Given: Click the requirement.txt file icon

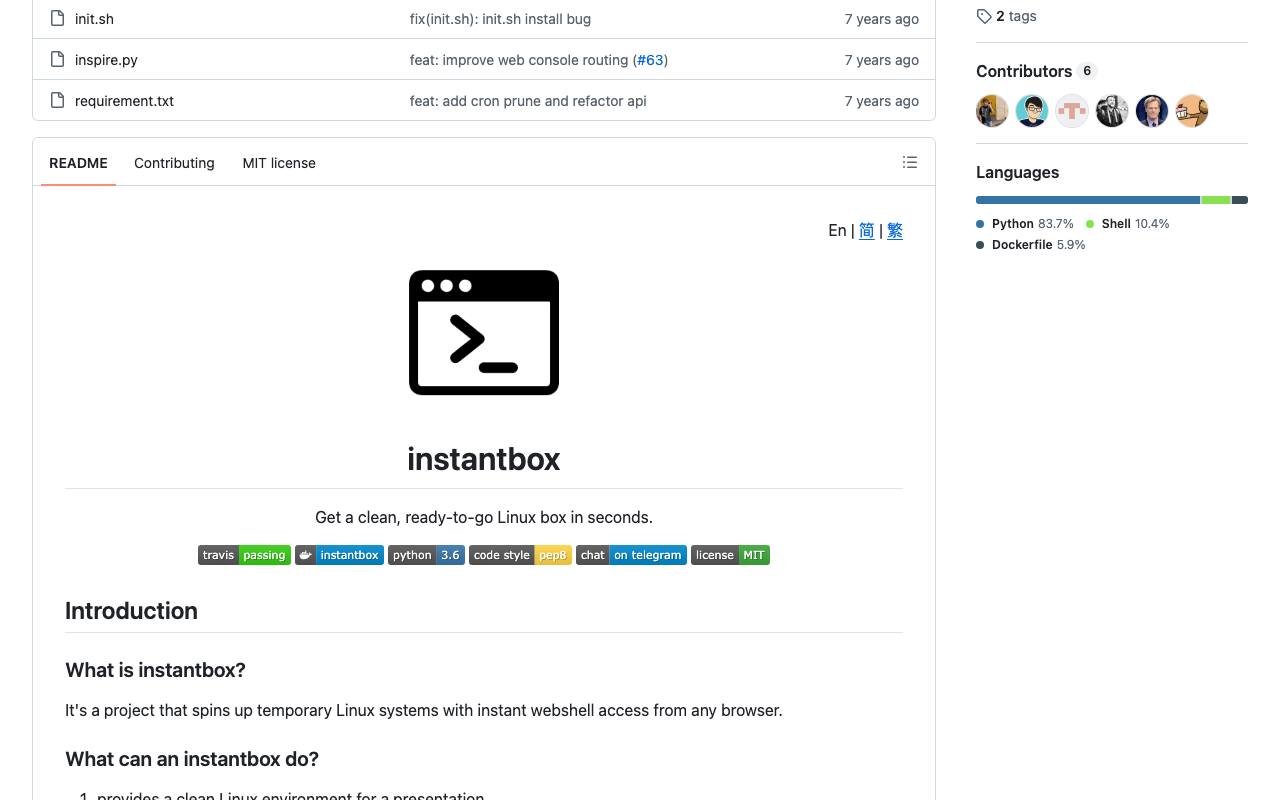Looking at the screenshot, I should (x=57, y=101).
